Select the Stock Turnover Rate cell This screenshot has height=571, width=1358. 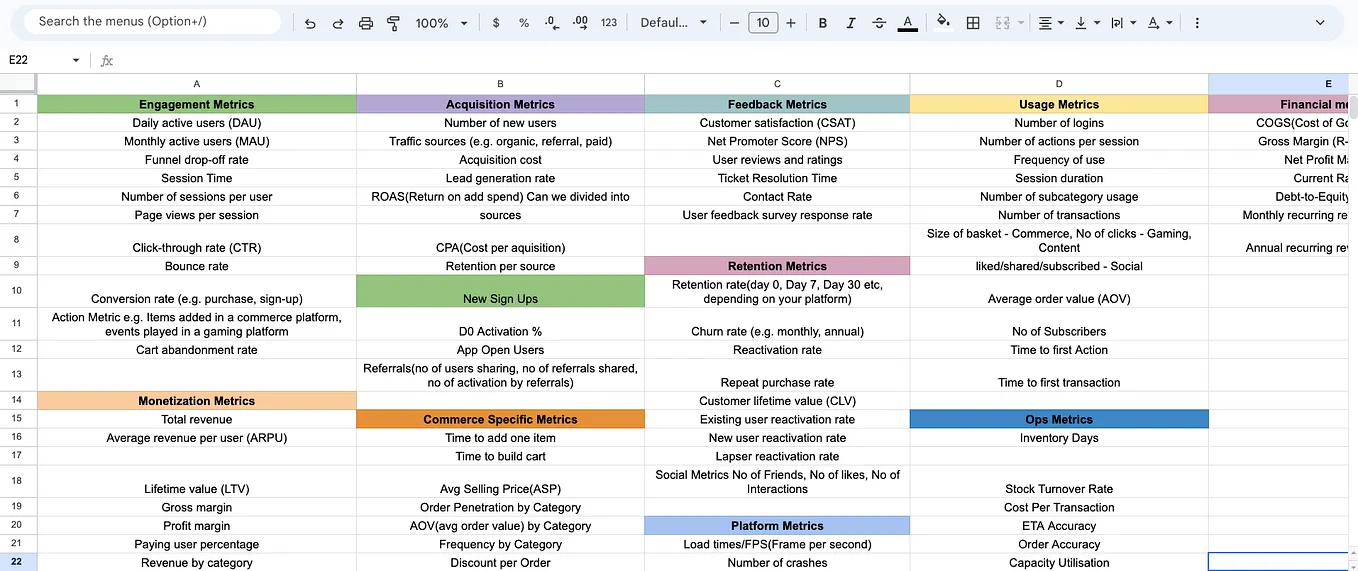click(1059, 482)
